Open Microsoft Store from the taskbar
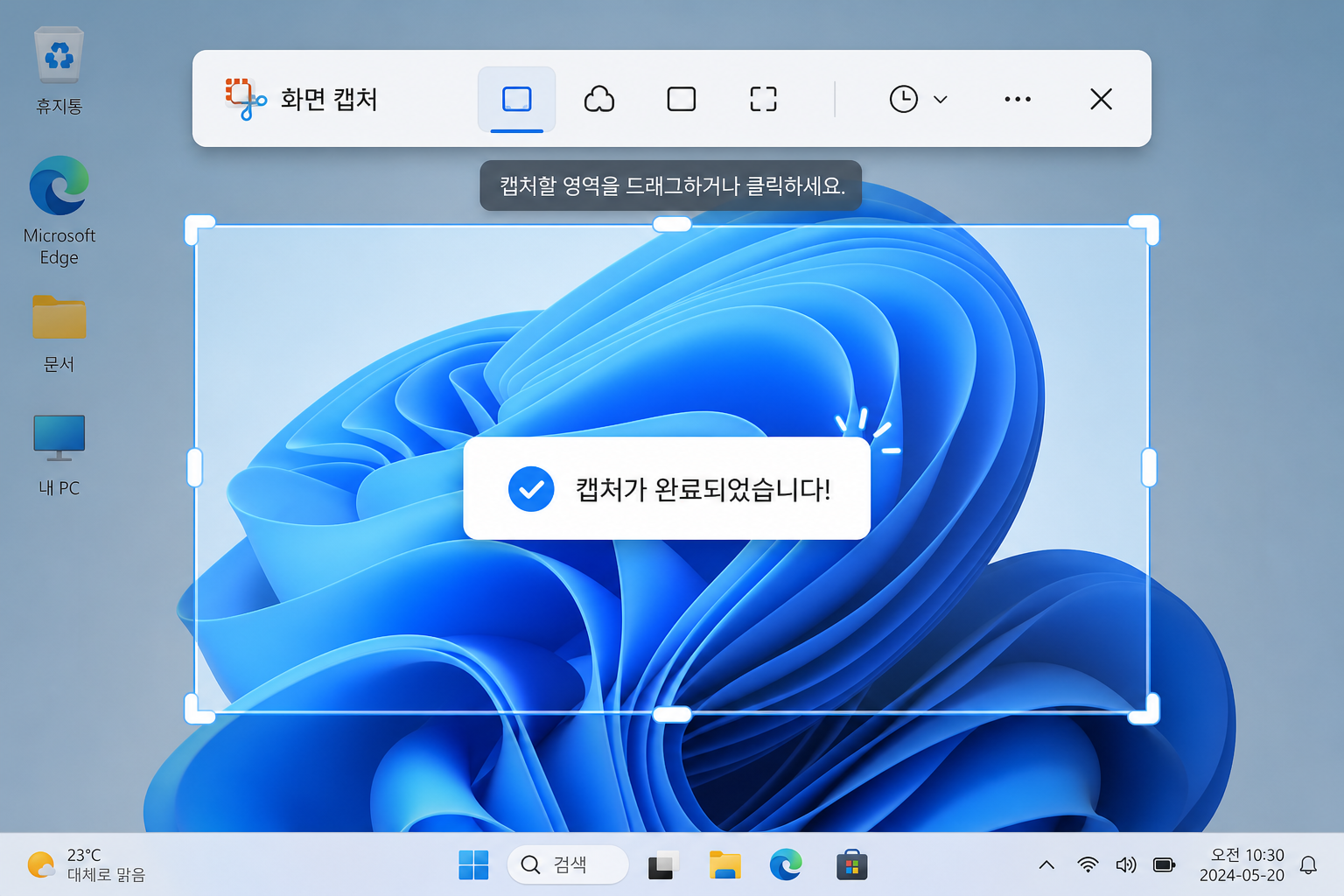Viewport: 1344px width, 896px height. 851,864
